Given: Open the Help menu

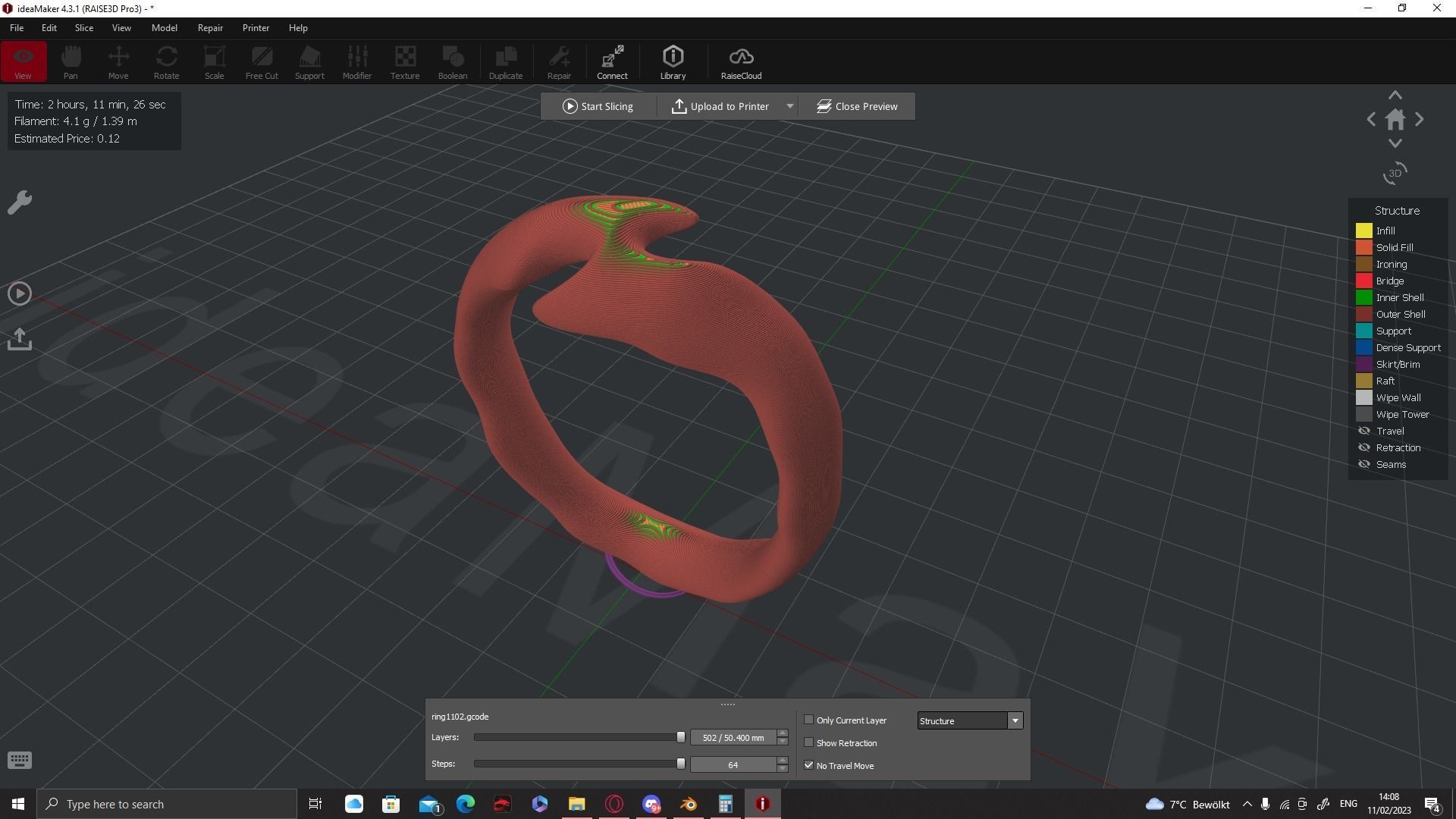Looking at the screenshot, I should 298,28.
